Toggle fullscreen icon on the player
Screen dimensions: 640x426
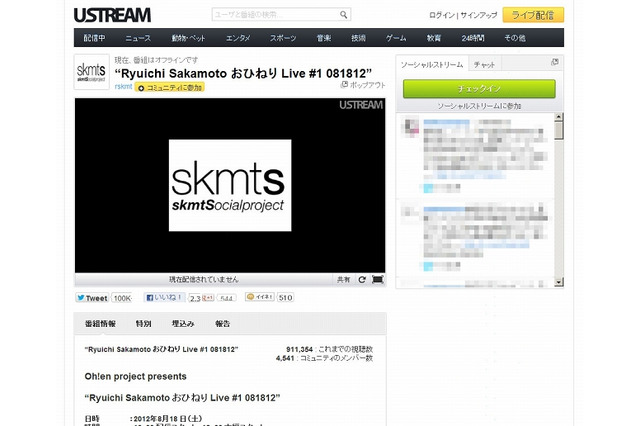point(378,280)
